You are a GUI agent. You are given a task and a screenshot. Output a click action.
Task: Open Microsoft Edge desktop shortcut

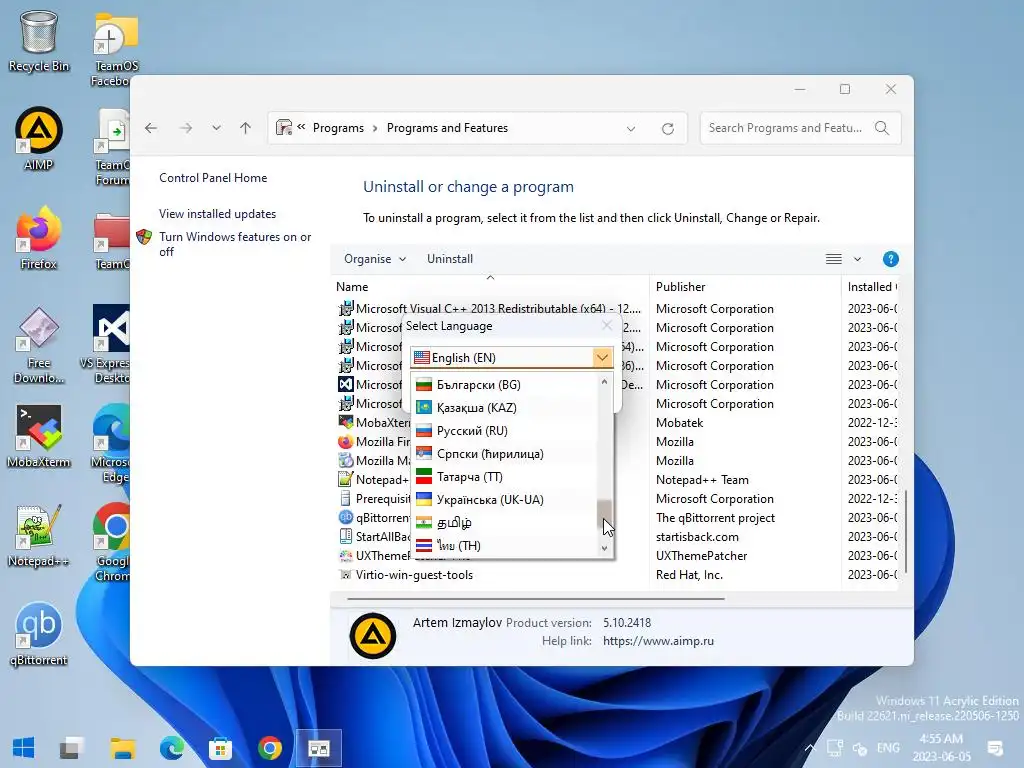(x=111, y=444)
